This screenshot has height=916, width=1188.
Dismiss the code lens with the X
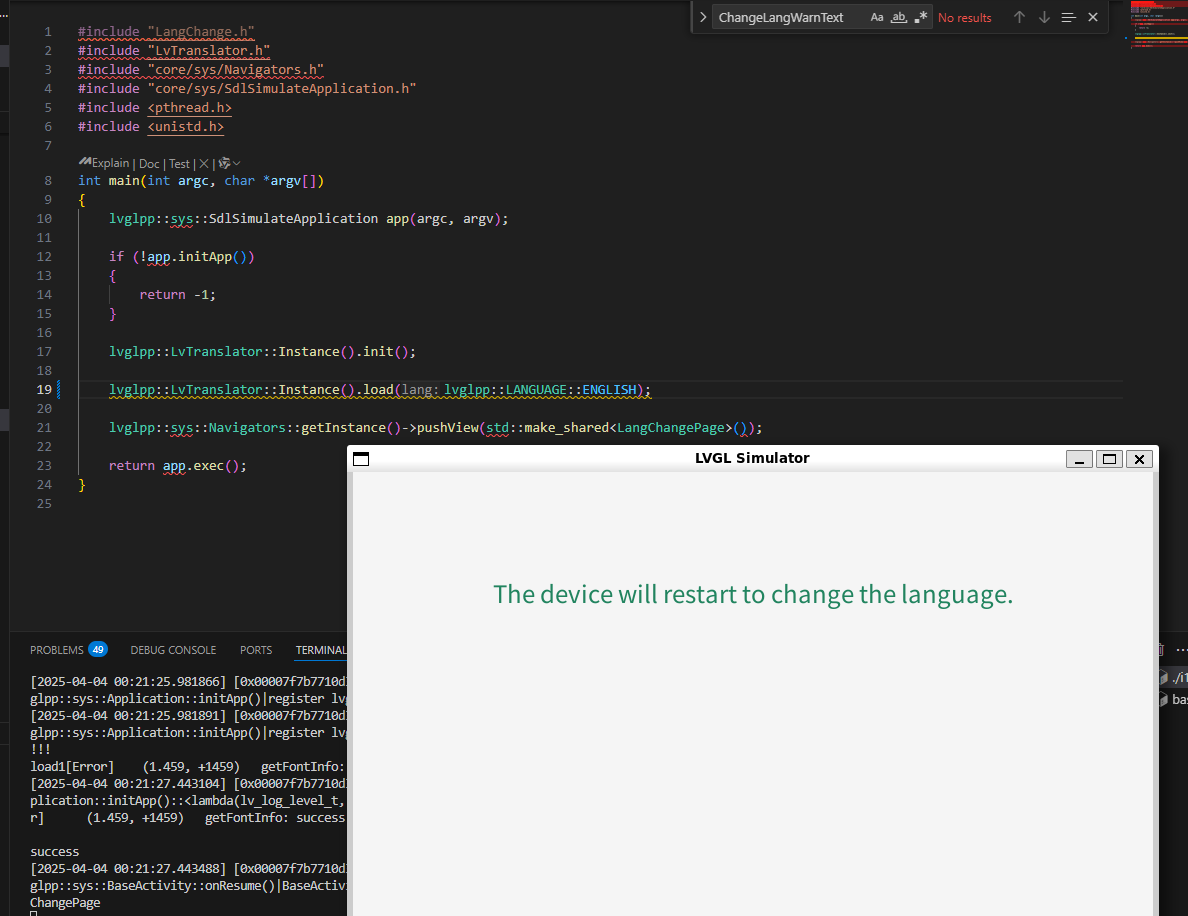(x=204, y=164)
